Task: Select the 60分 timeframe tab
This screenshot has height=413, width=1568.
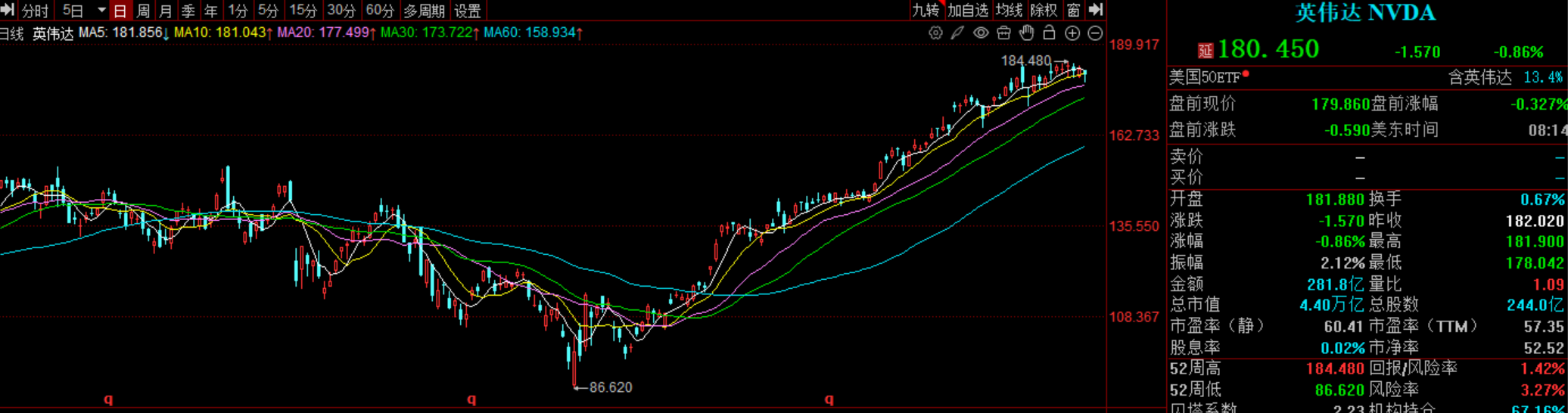Action: pos(380,11)
